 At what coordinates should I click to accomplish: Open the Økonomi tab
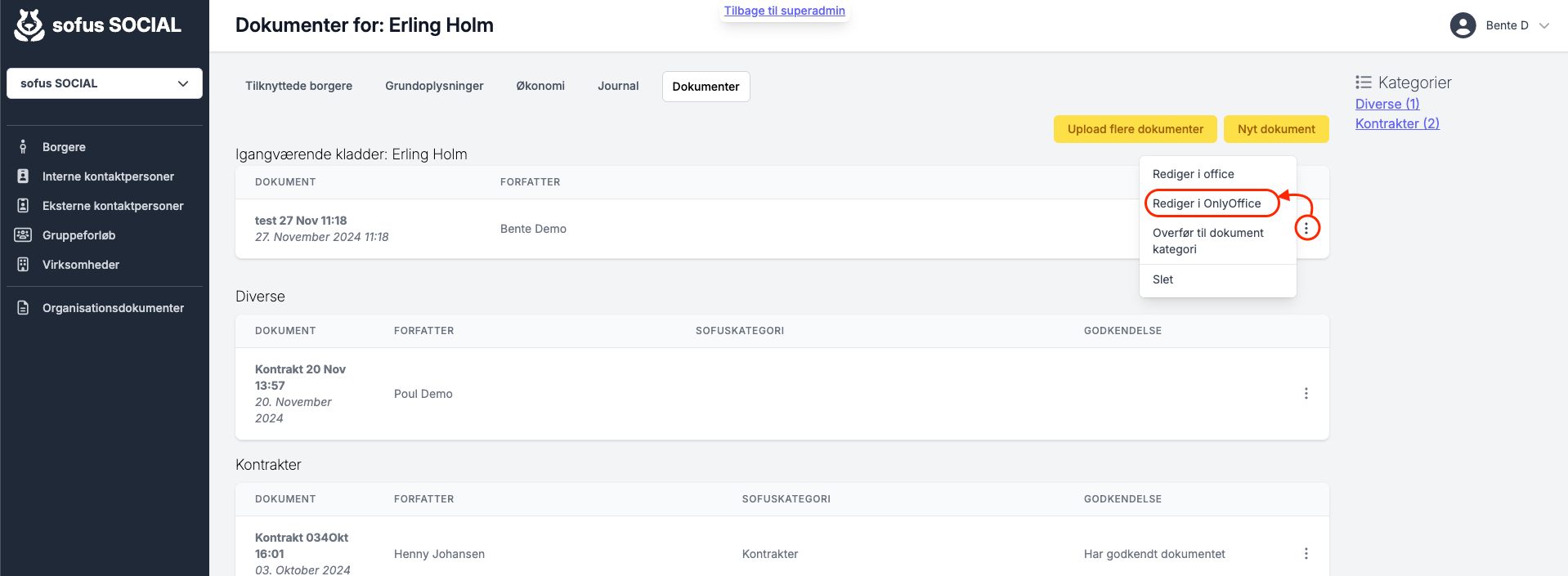pos(540,86)
